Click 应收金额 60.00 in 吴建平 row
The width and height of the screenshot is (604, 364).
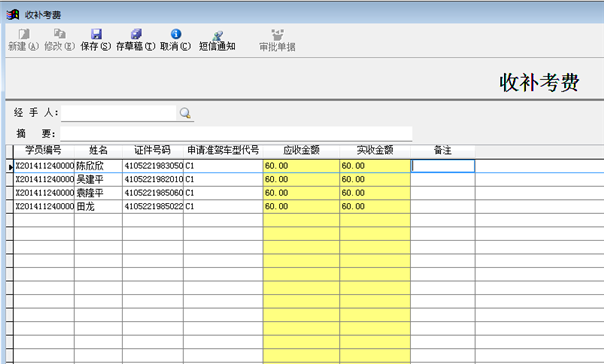tap(302, 179)
